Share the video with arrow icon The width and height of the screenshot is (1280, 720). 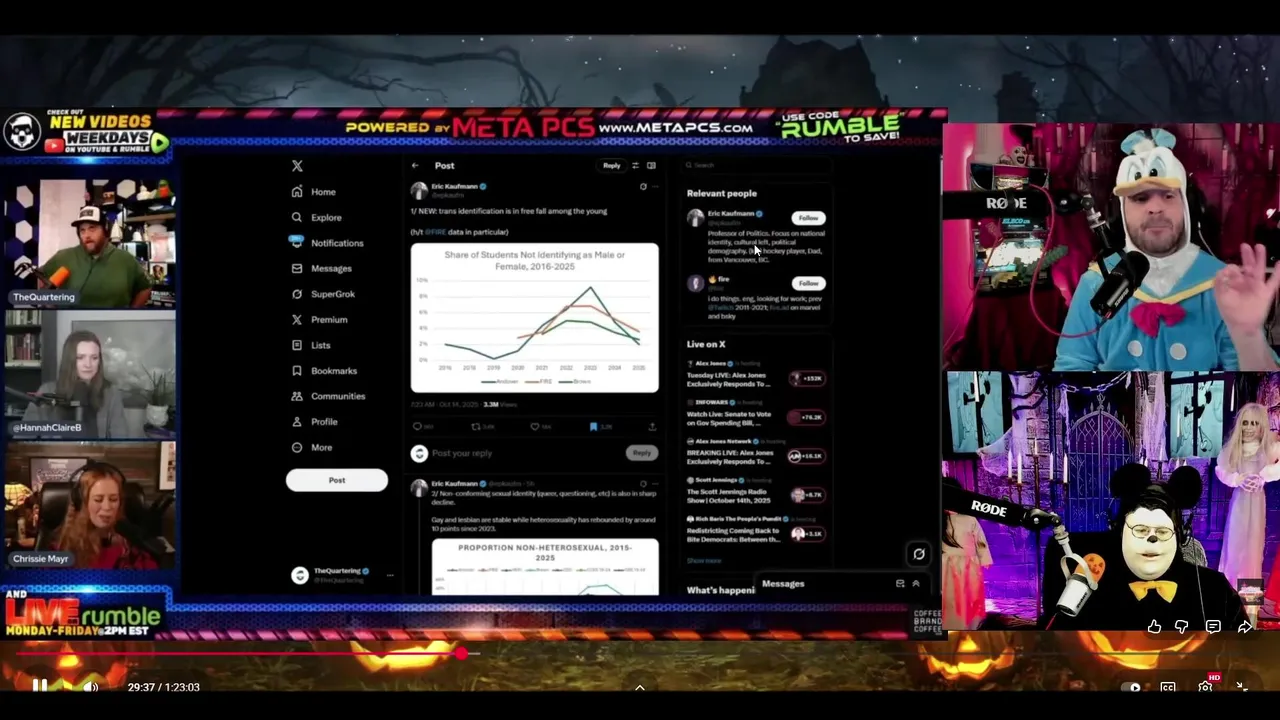(1244, 627)
